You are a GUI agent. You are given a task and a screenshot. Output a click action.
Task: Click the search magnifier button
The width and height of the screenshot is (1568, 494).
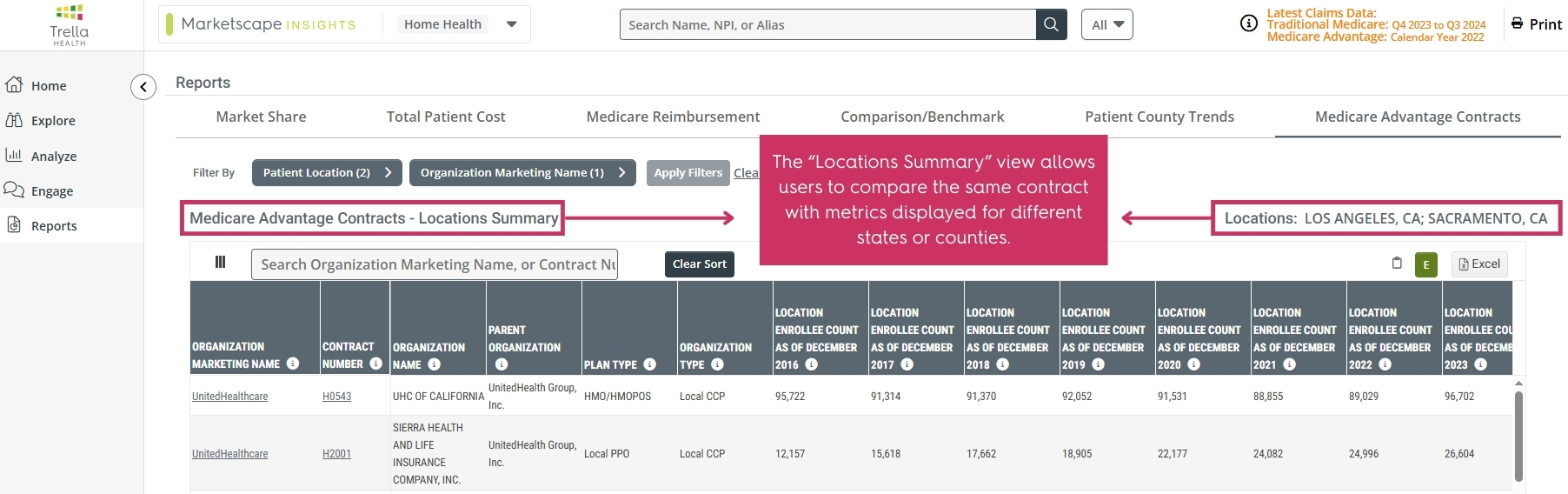(1051, 24)
